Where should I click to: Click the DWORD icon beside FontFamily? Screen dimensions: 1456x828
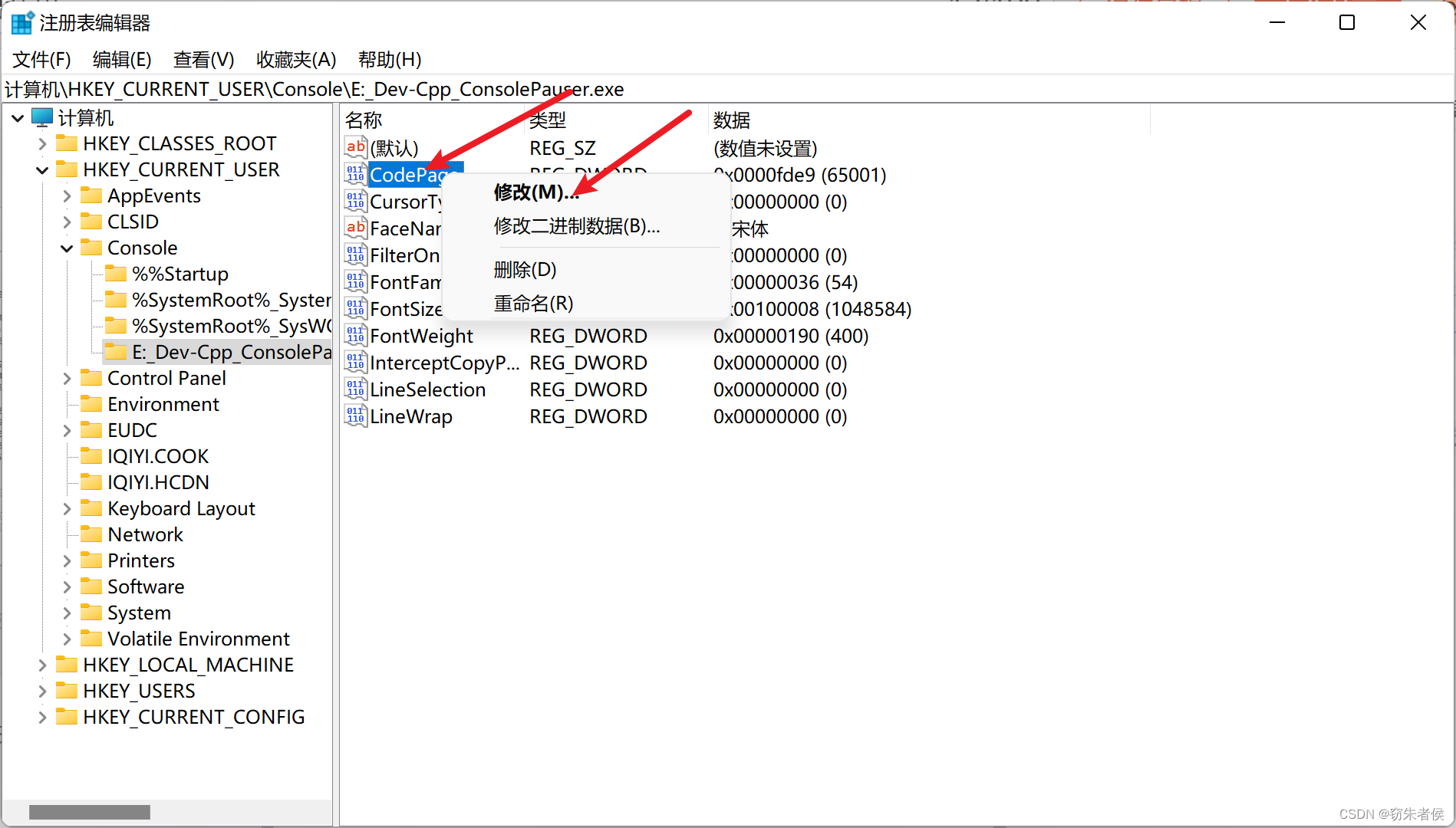pos(355,281)
